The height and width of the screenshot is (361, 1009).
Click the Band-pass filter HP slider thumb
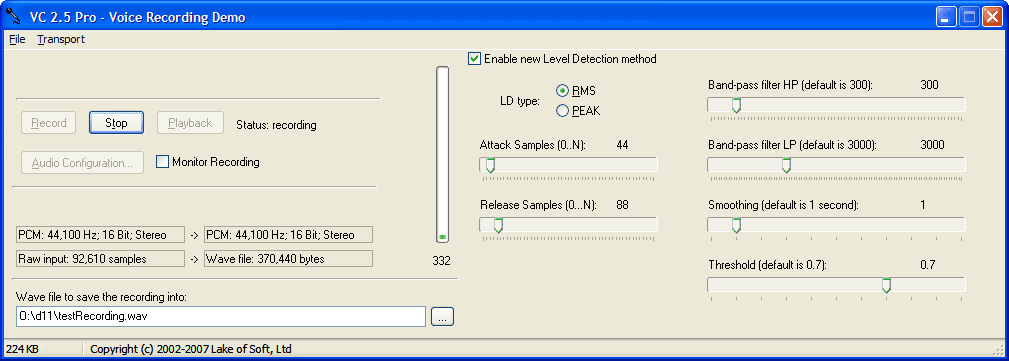click(737, 105)
